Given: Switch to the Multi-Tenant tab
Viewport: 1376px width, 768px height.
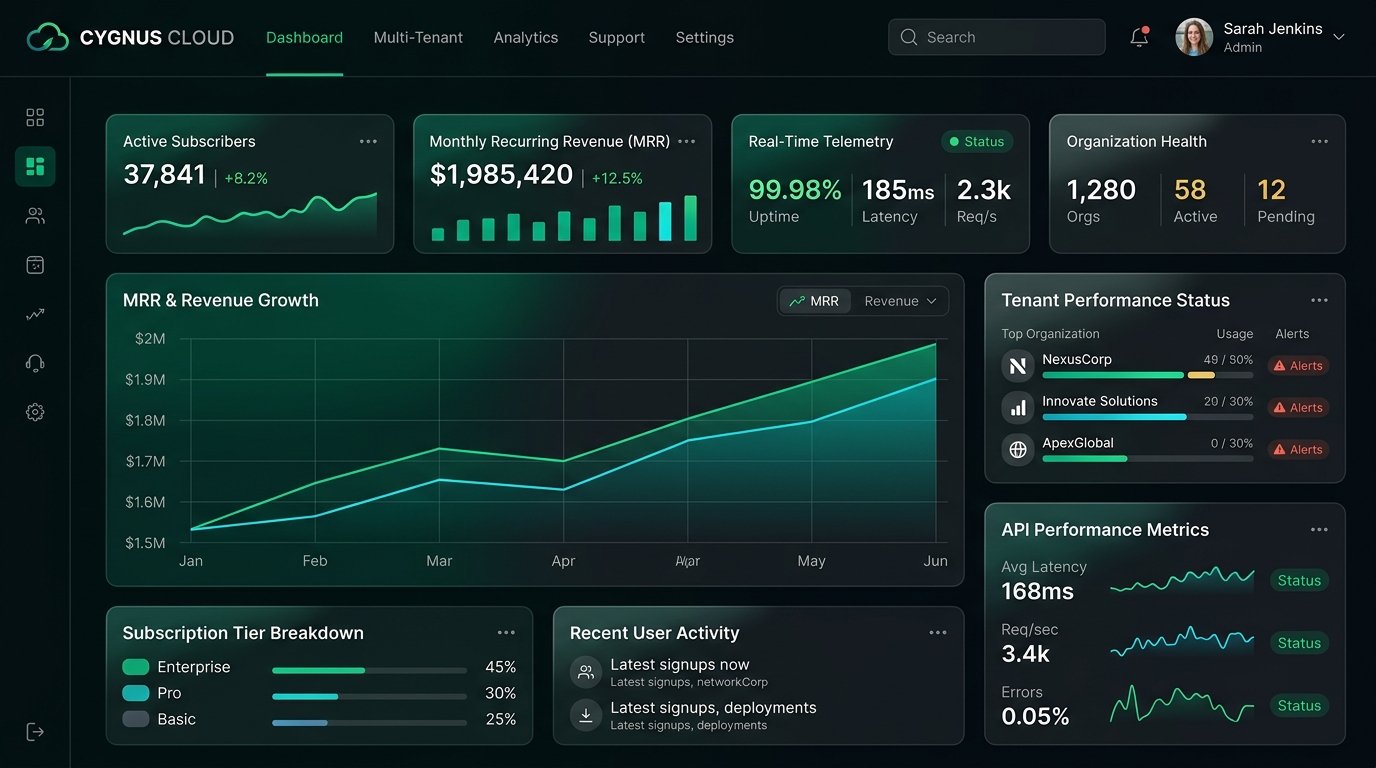Looking at the screenshot, I should 418,38.
